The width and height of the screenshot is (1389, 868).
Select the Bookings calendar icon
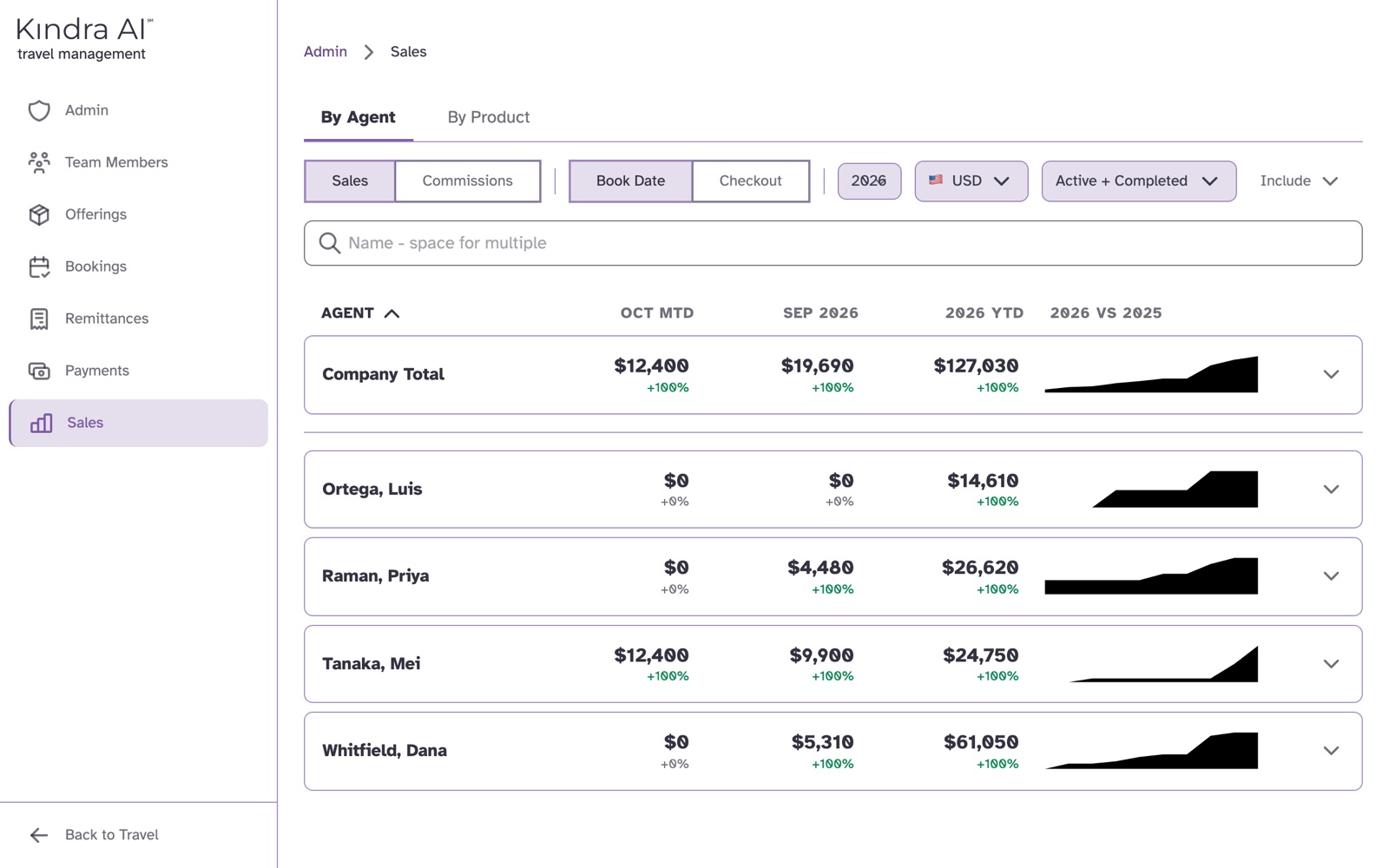[x=39, y=266]
